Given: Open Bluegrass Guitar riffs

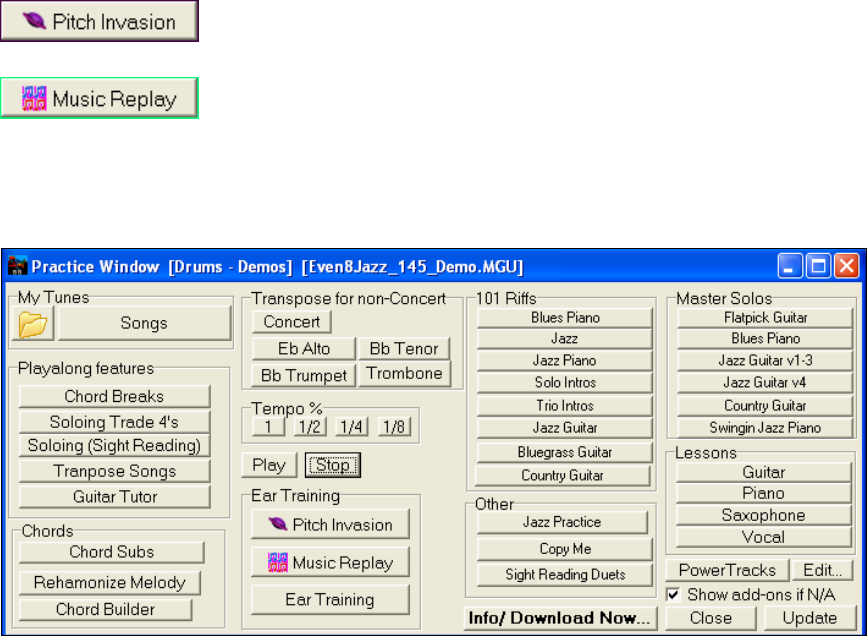Looking at the screenshot, I should click(565, 452).
